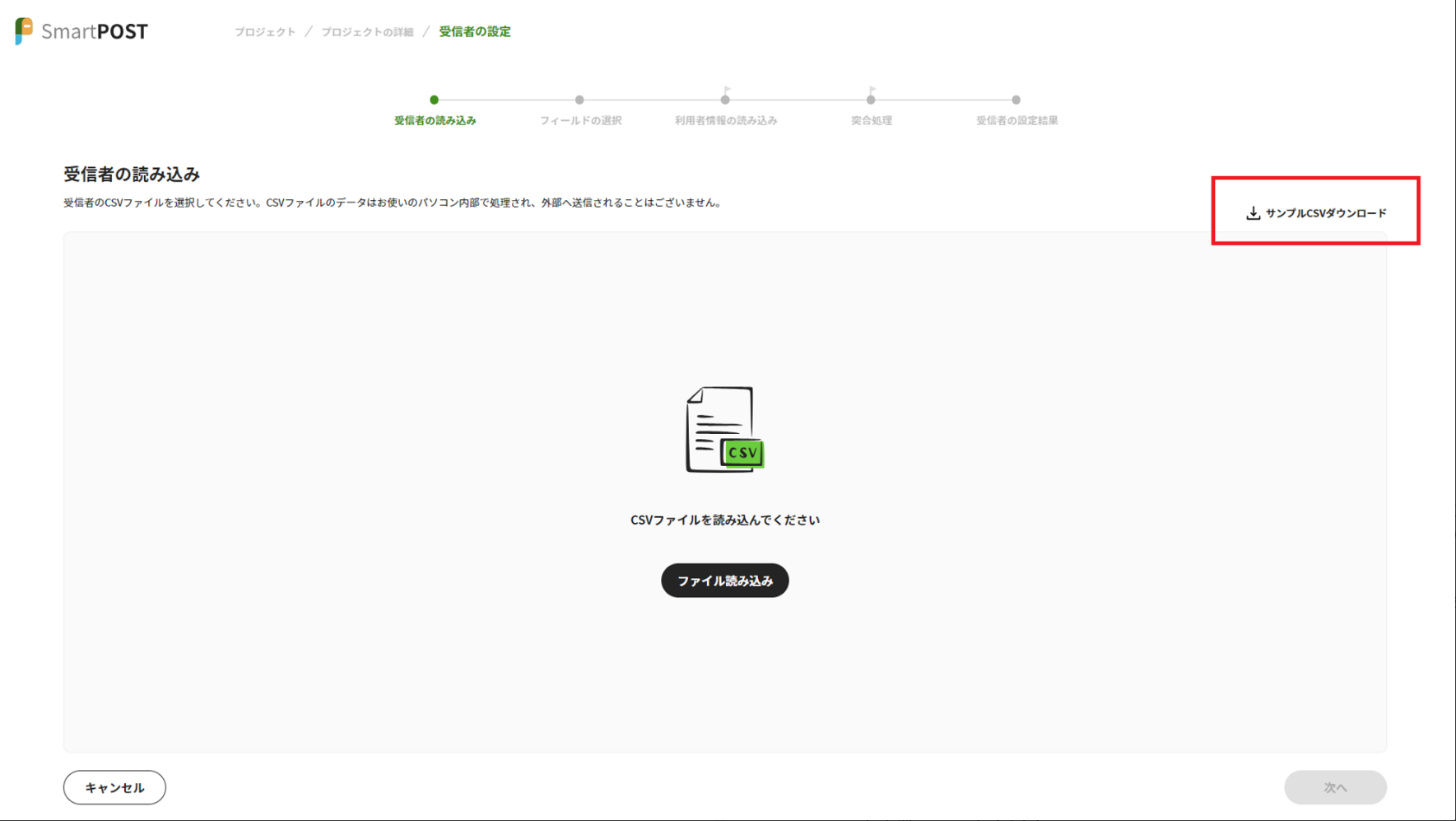Click the flag icon above 利用者情報の読み込み
The height and width of the screenshot is (821, 1456).
[x=727, y=89]
